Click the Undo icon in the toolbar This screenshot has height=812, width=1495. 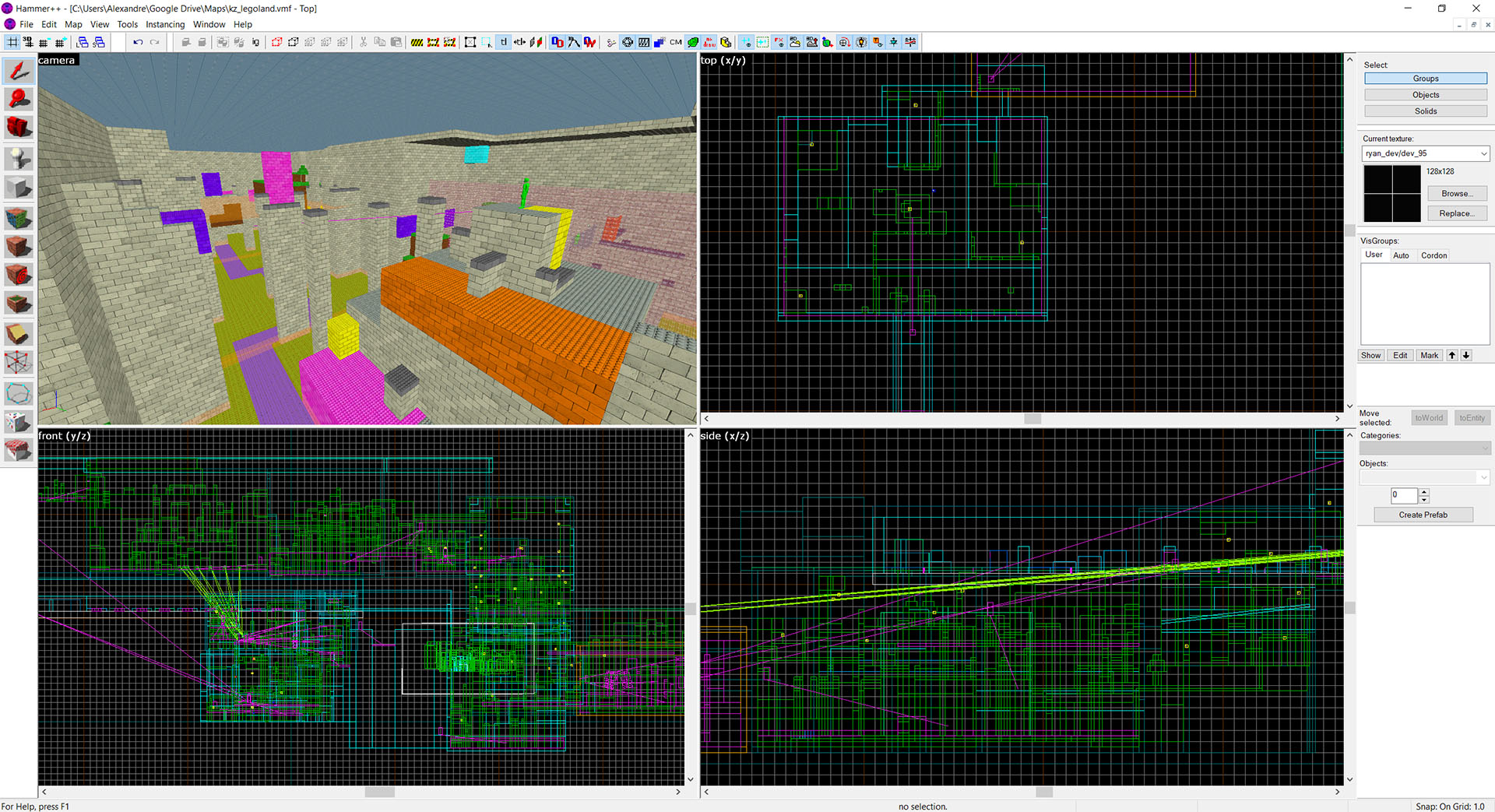click(139, 42)
